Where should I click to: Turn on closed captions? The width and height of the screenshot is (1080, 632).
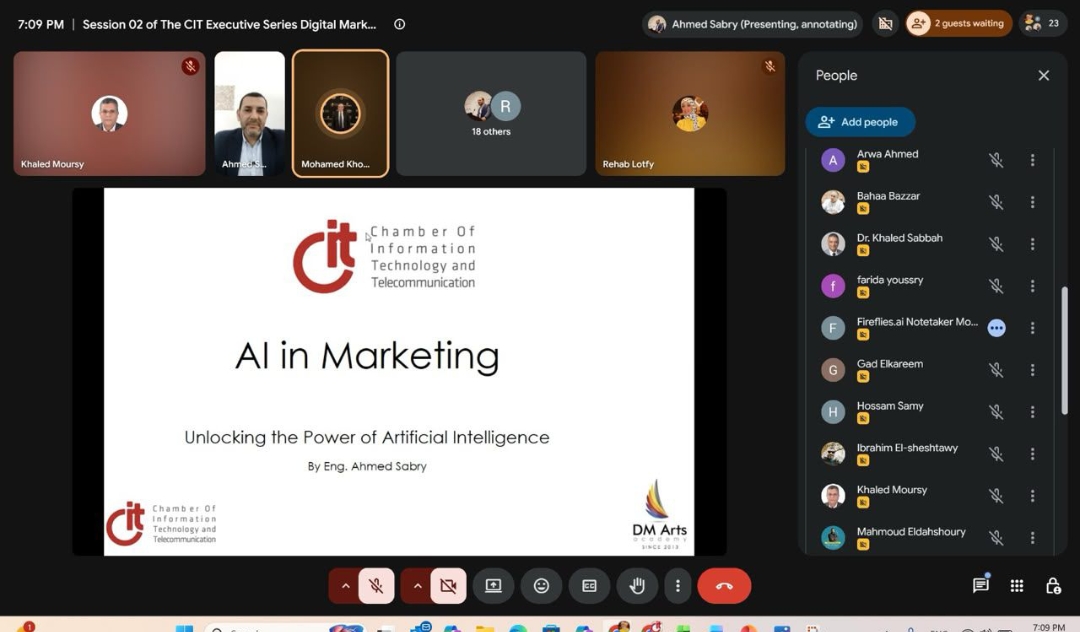coord(590,586)
